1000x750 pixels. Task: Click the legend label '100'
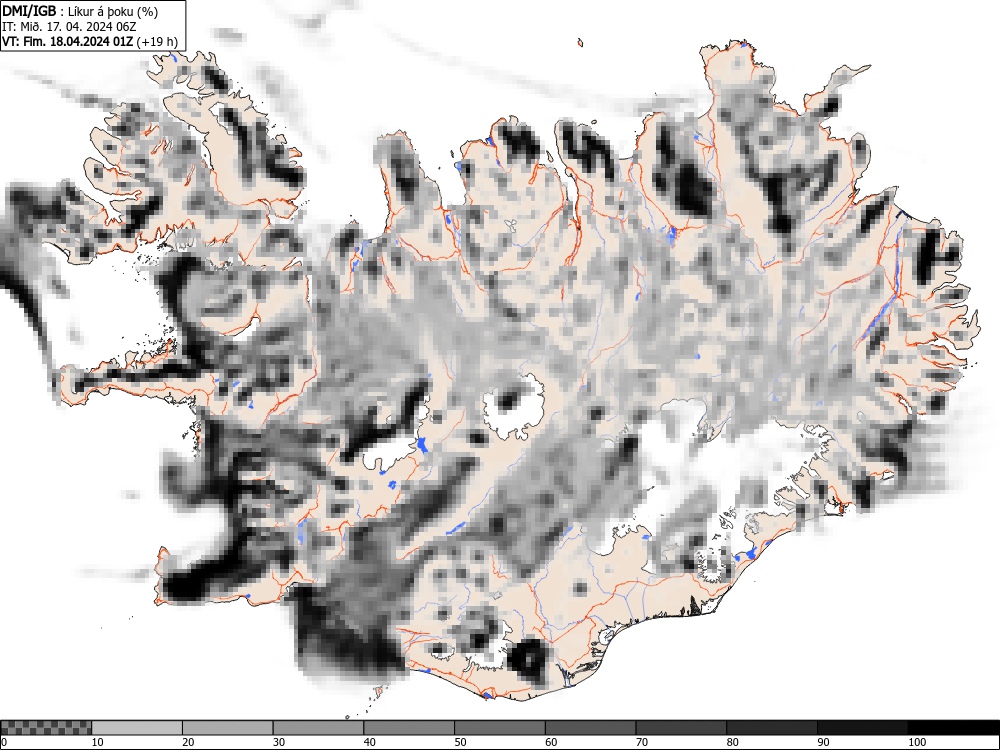coord(916,742)
